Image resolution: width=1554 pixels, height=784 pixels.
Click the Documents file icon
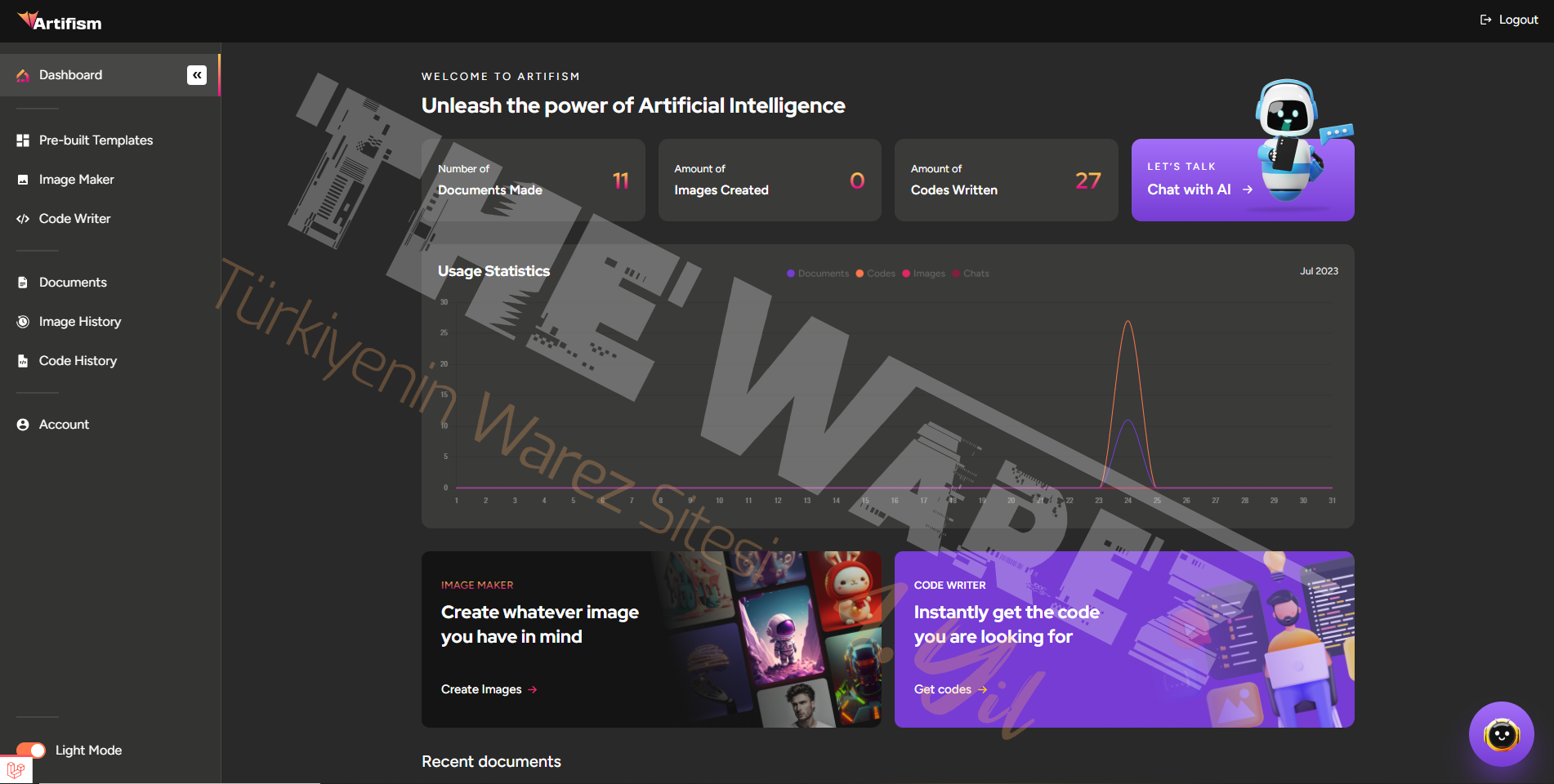(x=23, y=283)
